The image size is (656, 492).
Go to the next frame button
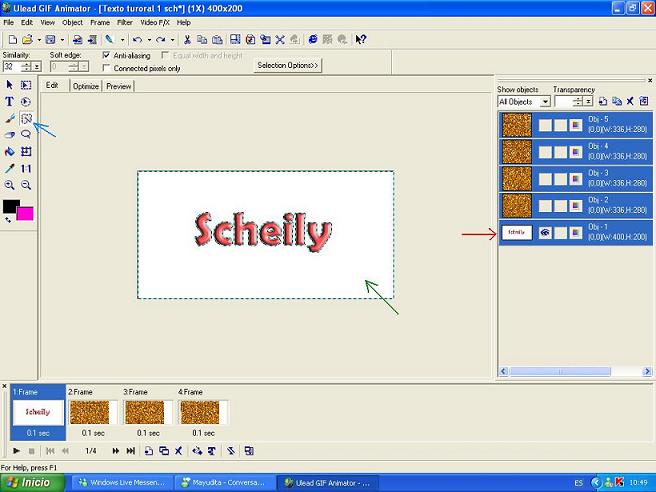[x=115, y=451]
